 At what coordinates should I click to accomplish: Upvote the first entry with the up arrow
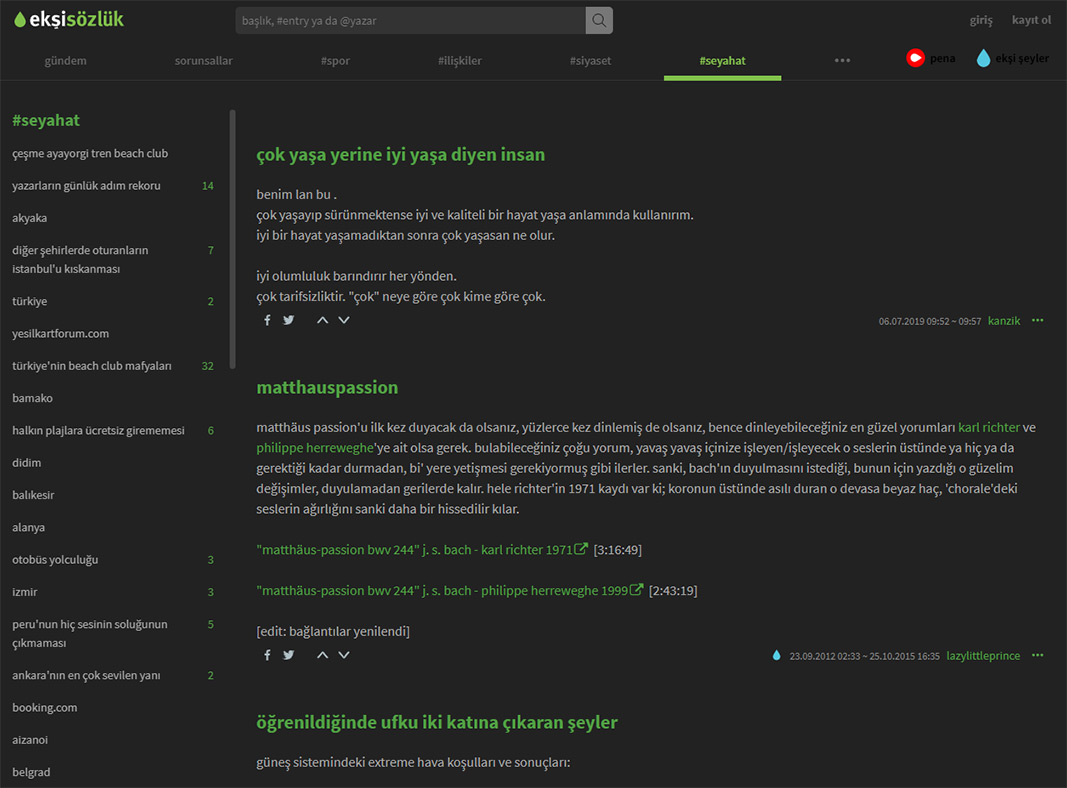(x=321, y=319)
